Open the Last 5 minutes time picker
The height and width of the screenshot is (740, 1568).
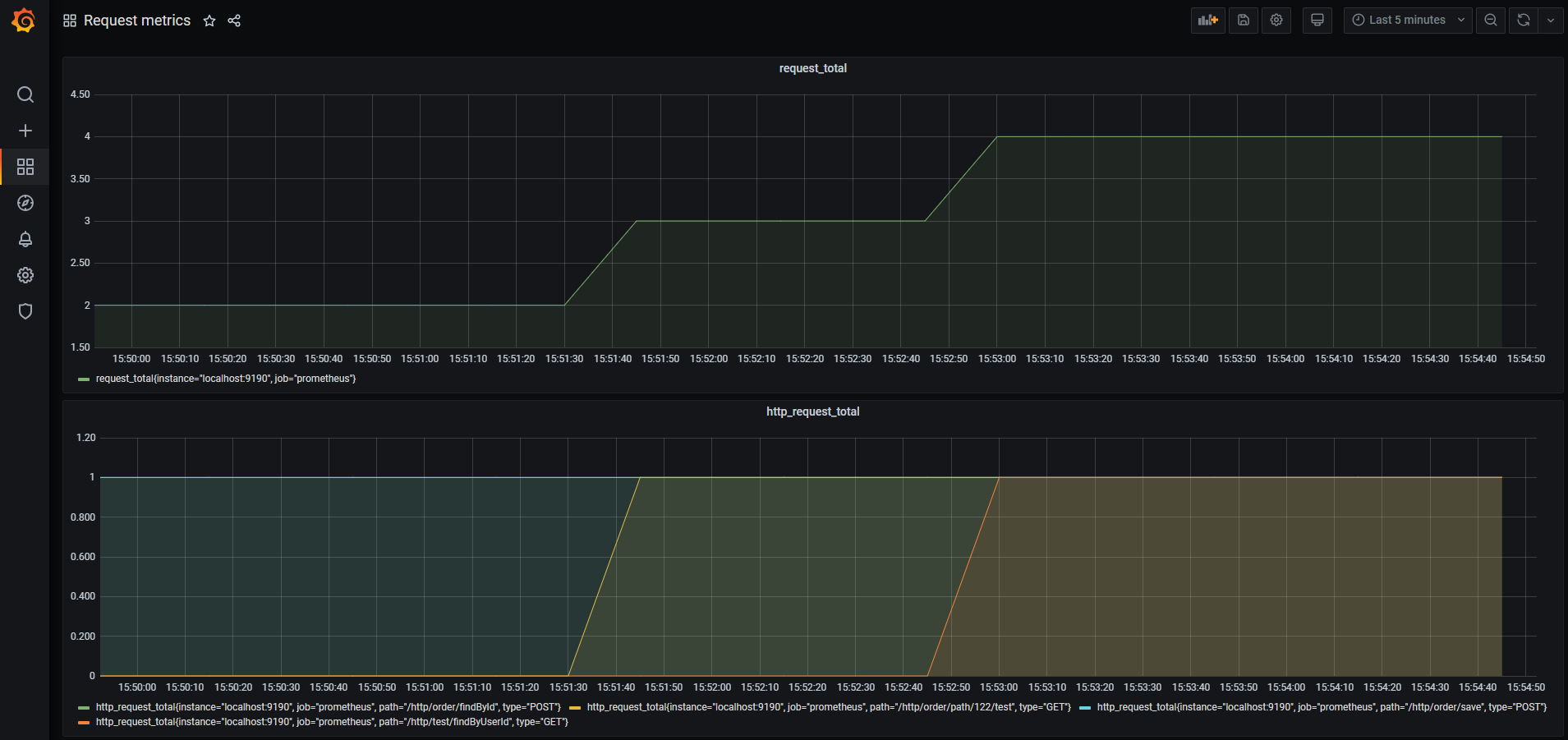(x=1407, y=21)
